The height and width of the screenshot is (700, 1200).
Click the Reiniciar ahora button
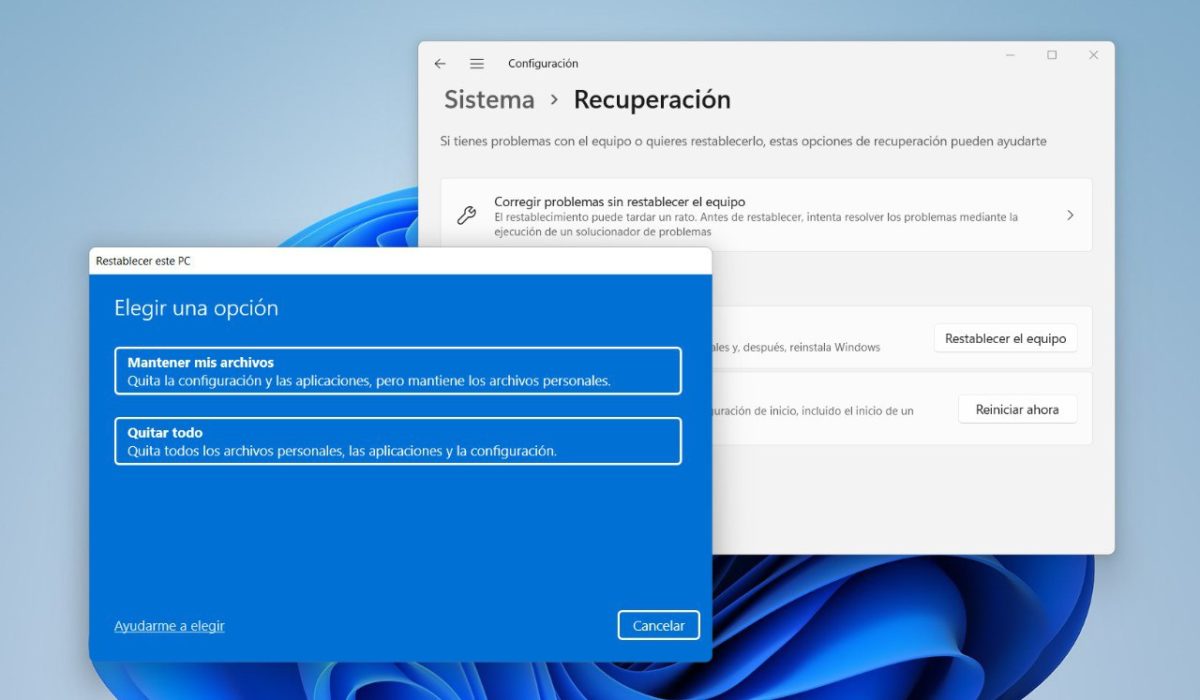coord(1017,409)
